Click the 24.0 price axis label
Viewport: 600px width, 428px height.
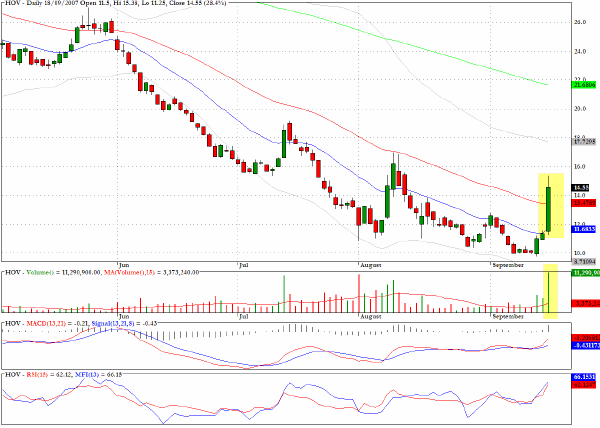580,51
